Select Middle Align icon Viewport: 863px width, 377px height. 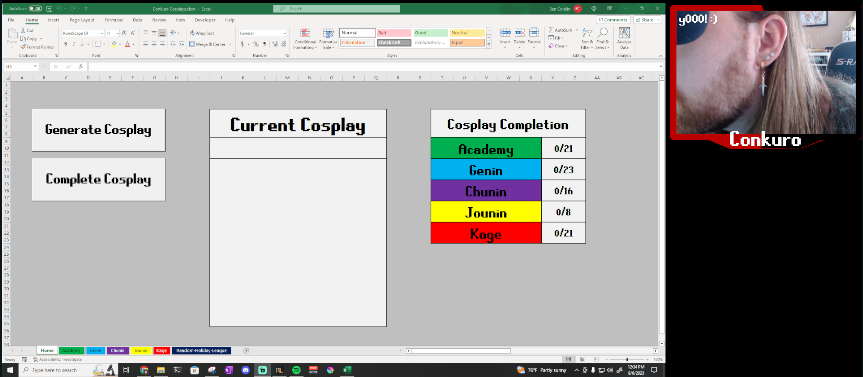click(154, 33)
